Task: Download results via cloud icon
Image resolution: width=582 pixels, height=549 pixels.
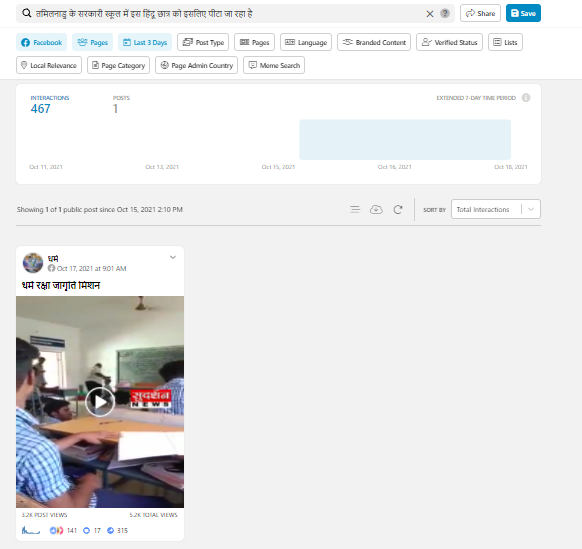Action: click(x=376, y=209)
